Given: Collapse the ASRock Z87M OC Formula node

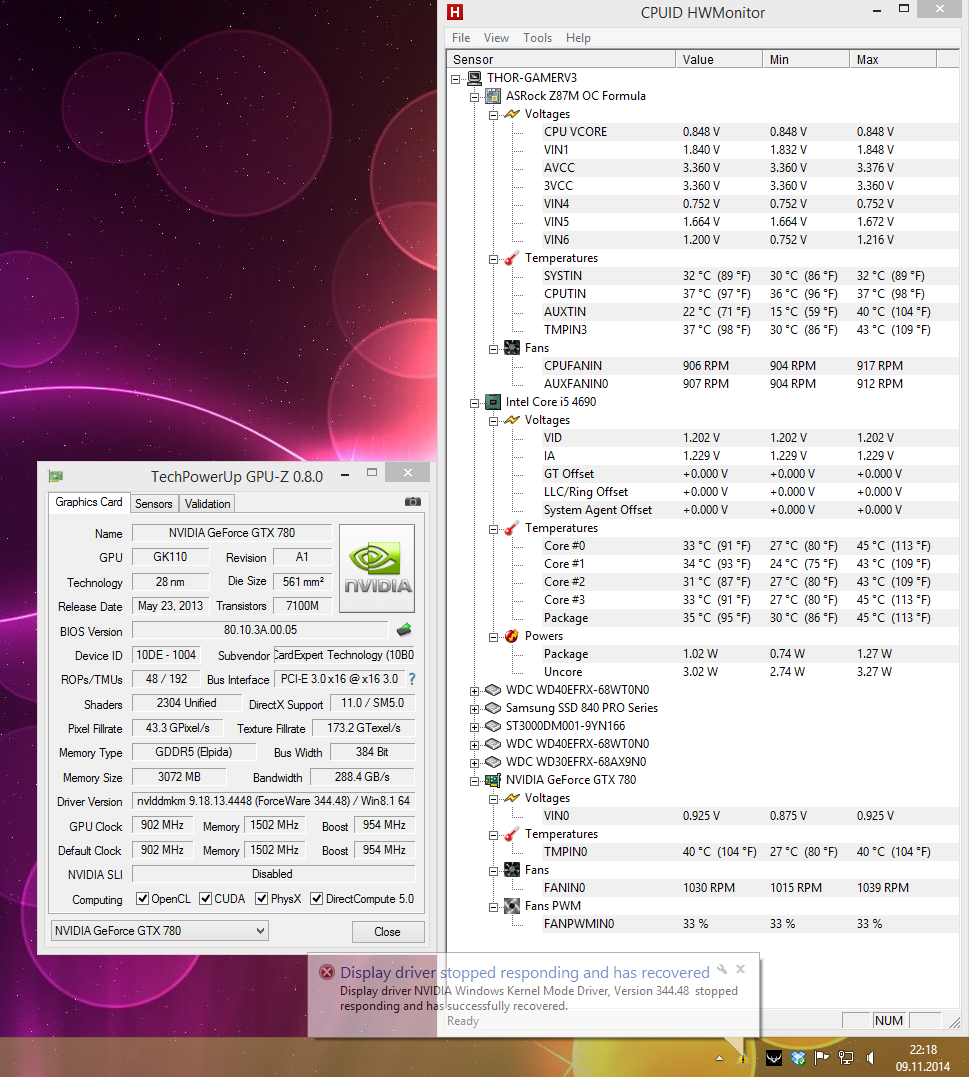Looking at the screenshot, I should coord(474,97).
